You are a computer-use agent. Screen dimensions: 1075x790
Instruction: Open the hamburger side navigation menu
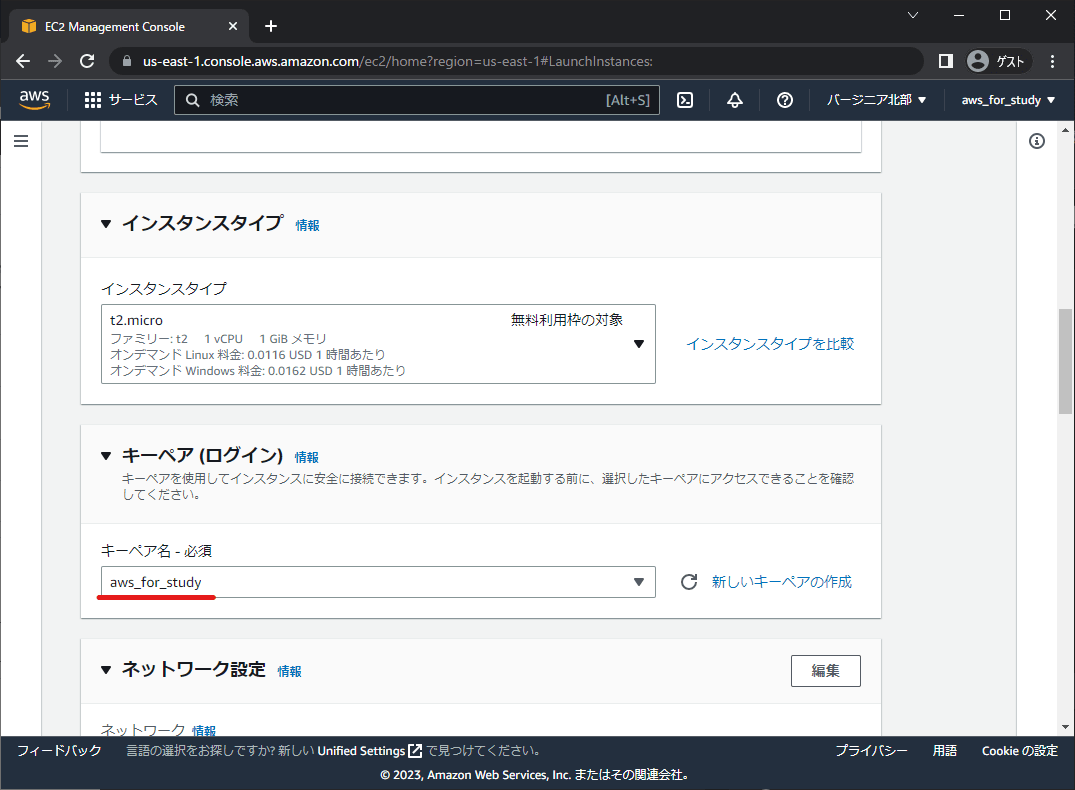21,141
